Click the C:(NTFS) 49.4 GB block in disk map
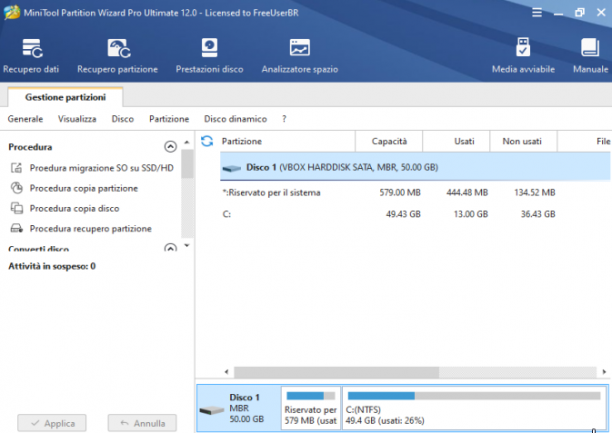The width and height of the screenshot is (612, 433). pos(474,408)
